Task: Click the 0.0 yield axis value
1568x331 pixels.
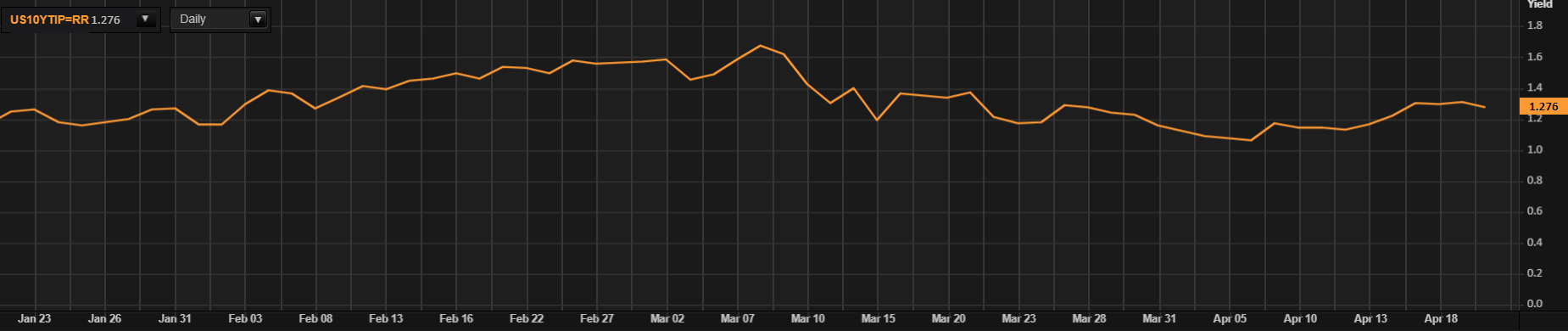Action: (1535, 304)
